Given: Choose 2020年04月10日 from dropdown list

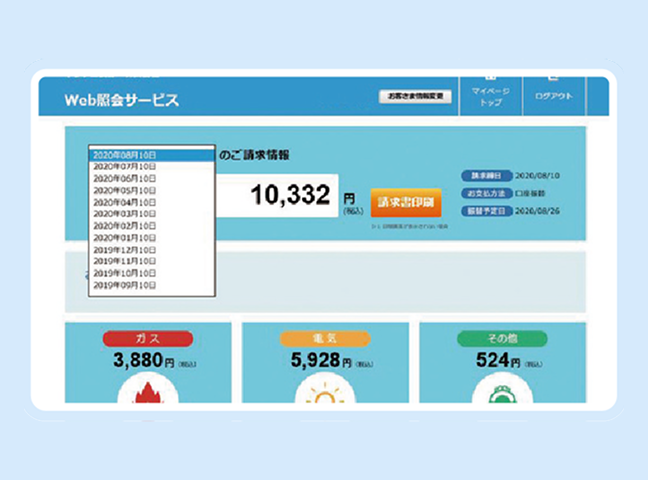Looking at the screenshot, I should (152, 203).
